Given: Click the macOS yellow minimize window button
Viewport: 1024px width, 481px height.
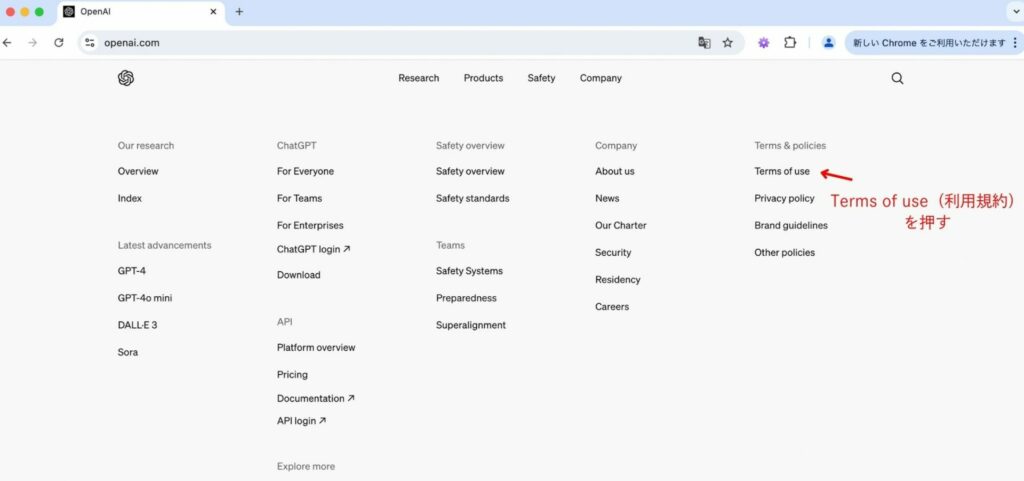Looking at the screenshot, I should pyautogui.click(x=25, y=12).
